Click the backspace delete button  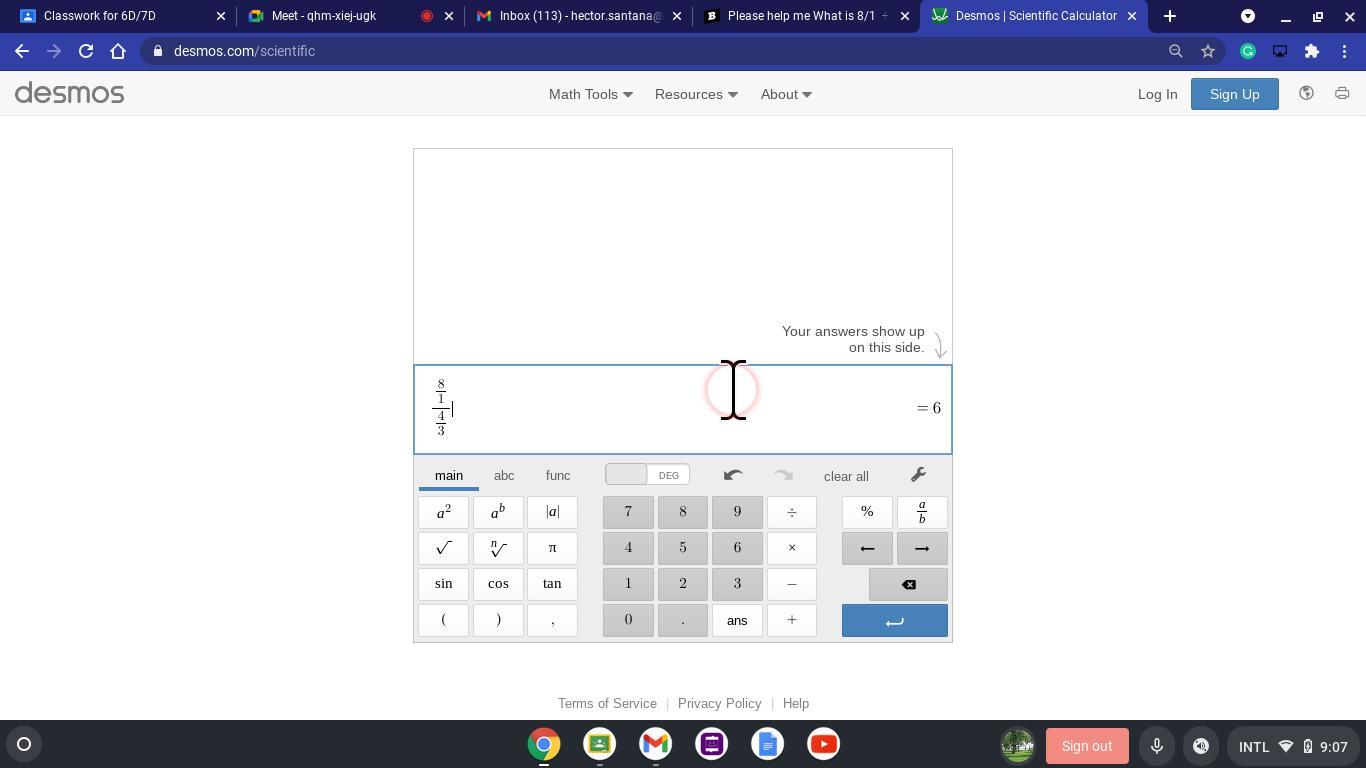pos(908,584)
